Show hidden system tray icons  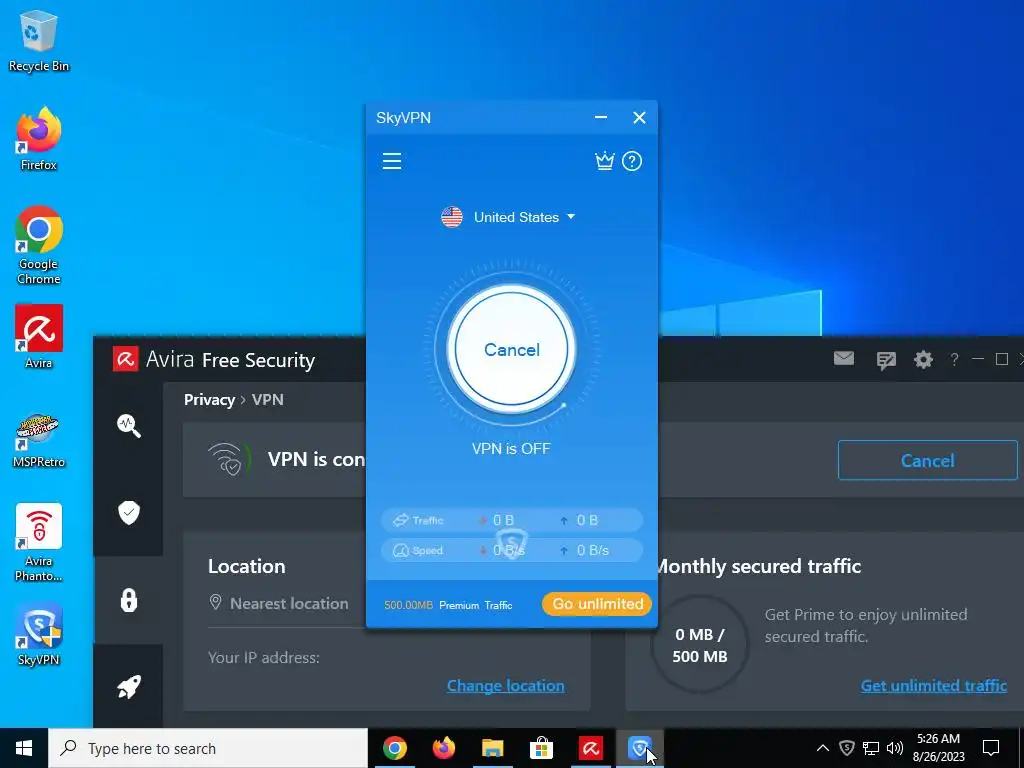tap(823, 748)
